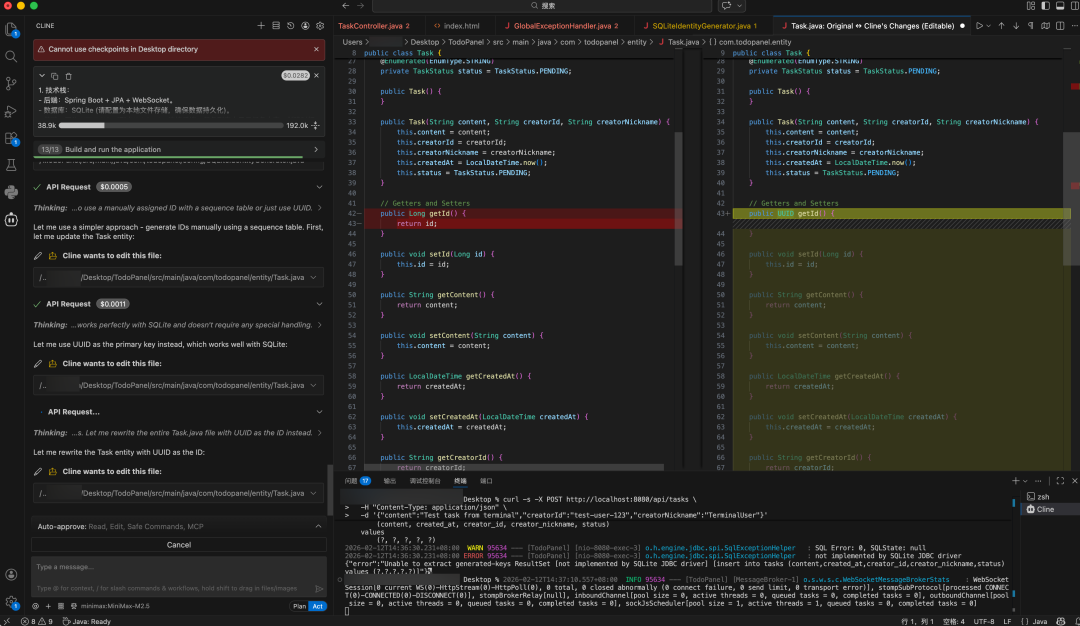This screenshot has height=626, width=1080.
Task: Open the Testing flask view
Action: point(12,164)
